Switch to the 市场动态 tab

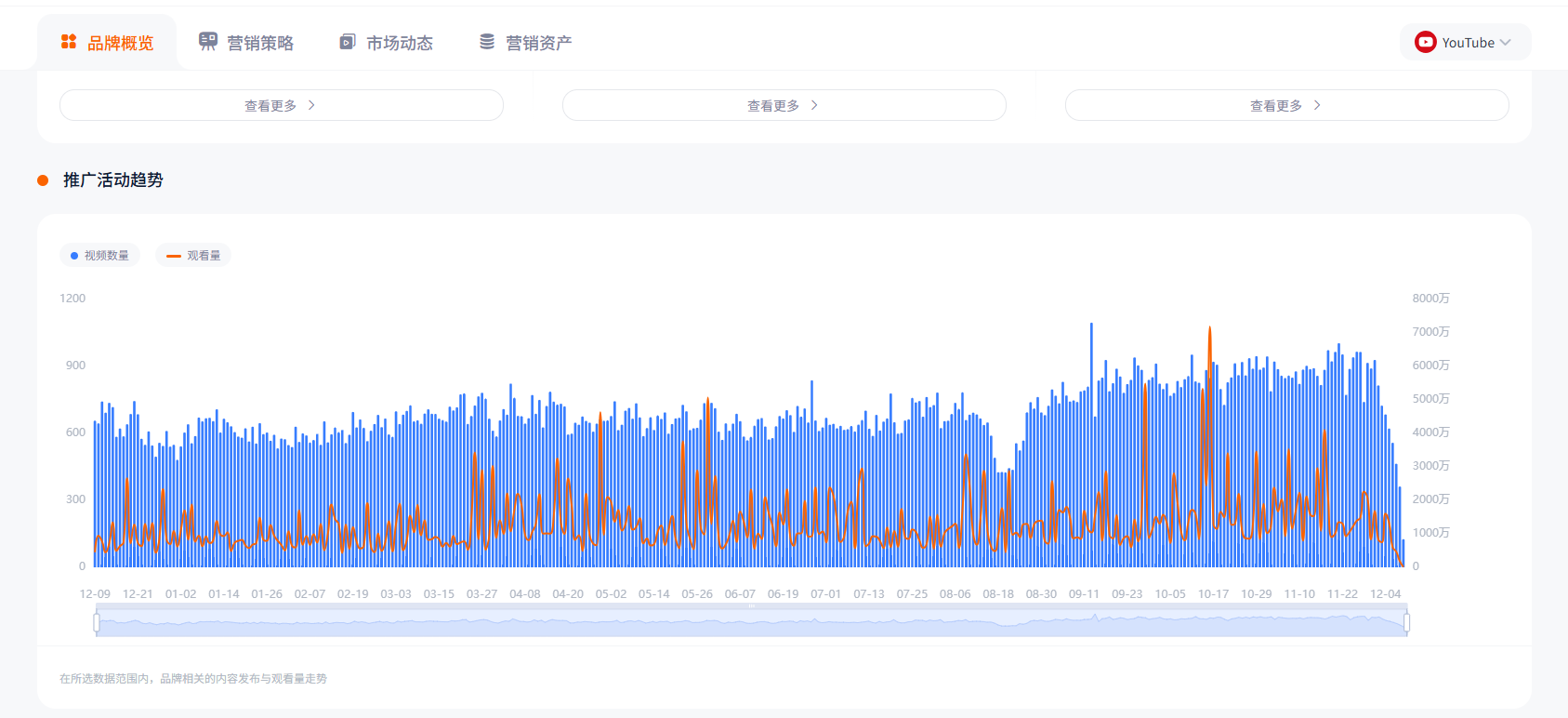(x=399, y=43)
